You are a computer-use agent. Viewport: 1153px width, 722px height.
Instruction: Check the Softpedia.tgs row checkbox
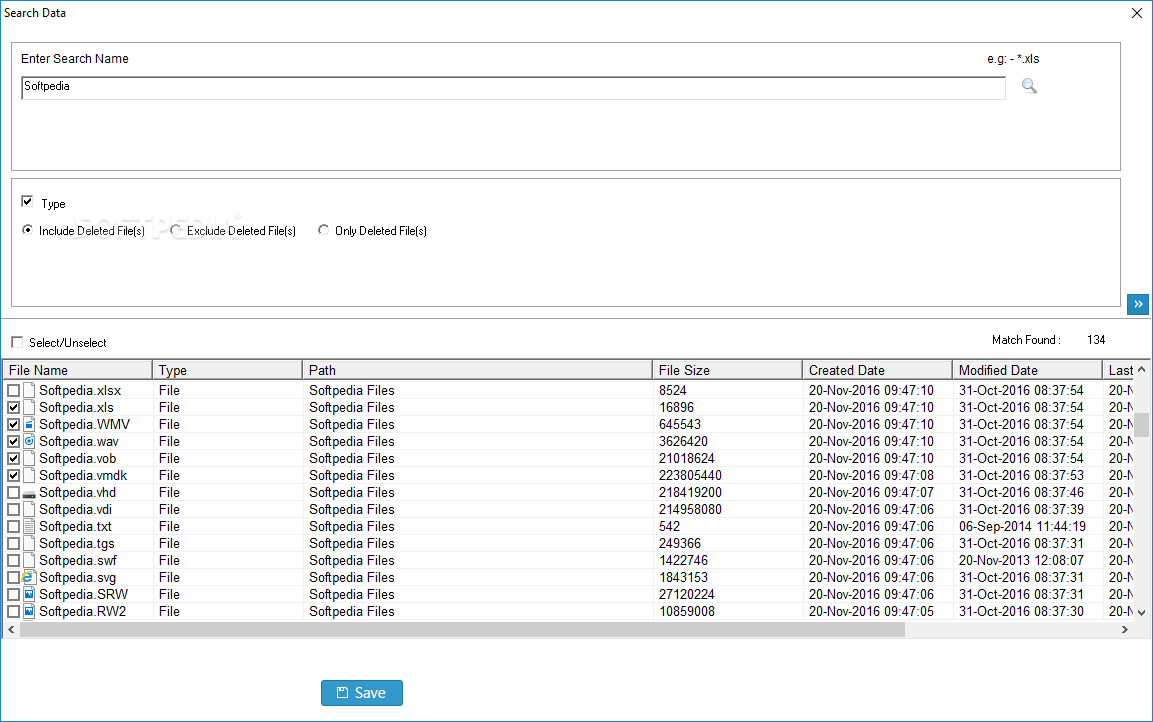click(13, 543)
